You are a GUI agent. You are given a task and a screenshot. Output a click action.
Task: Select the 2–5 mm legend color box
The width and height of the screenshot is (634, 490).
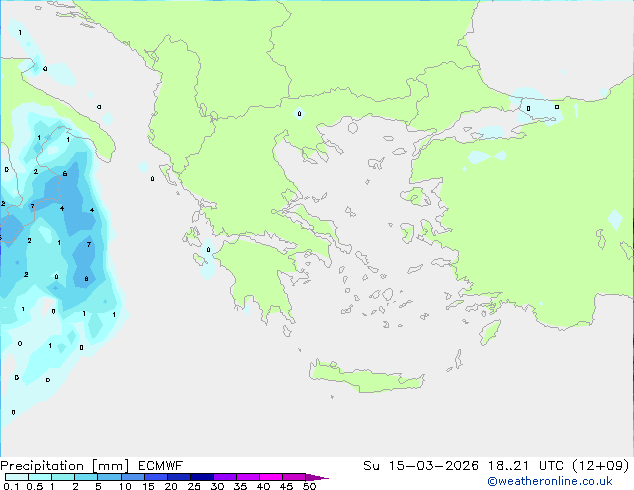pos(86,477)
